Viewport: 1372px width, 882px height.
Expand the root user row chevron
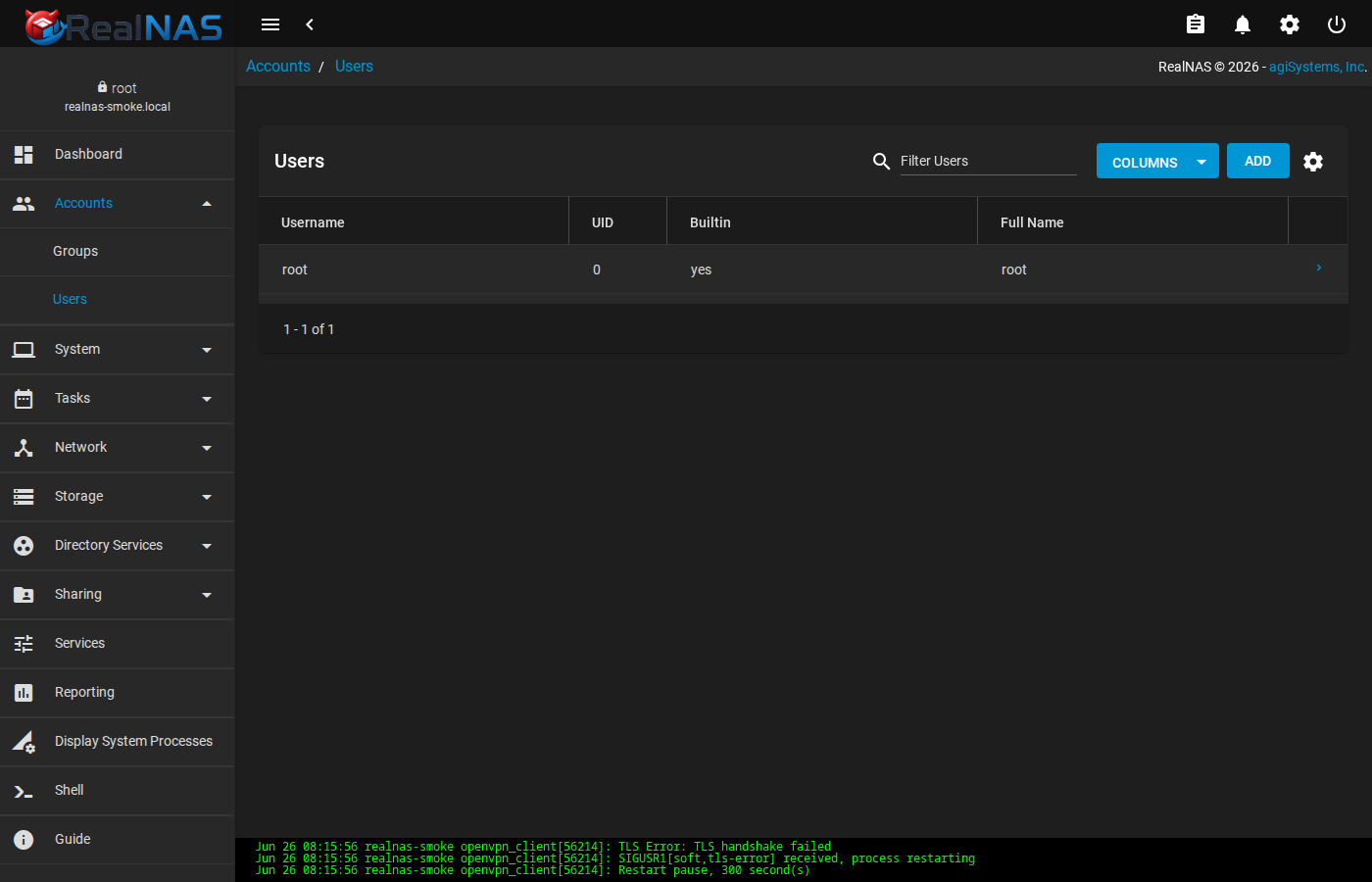click(1319, 268)
